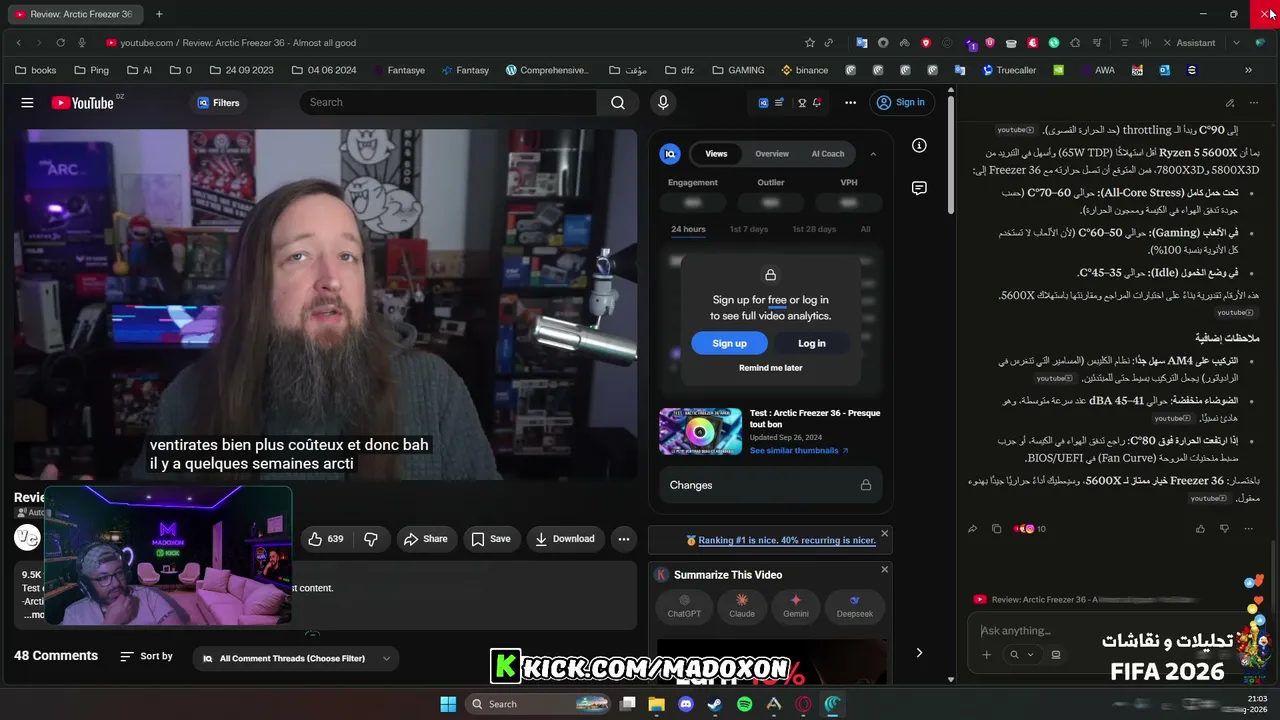This screenshot has height=720, width=1280.
Task: Open the Arctic Freezer 36 test thumbnail
Action: pyautogui.click(x=700, y=431)
